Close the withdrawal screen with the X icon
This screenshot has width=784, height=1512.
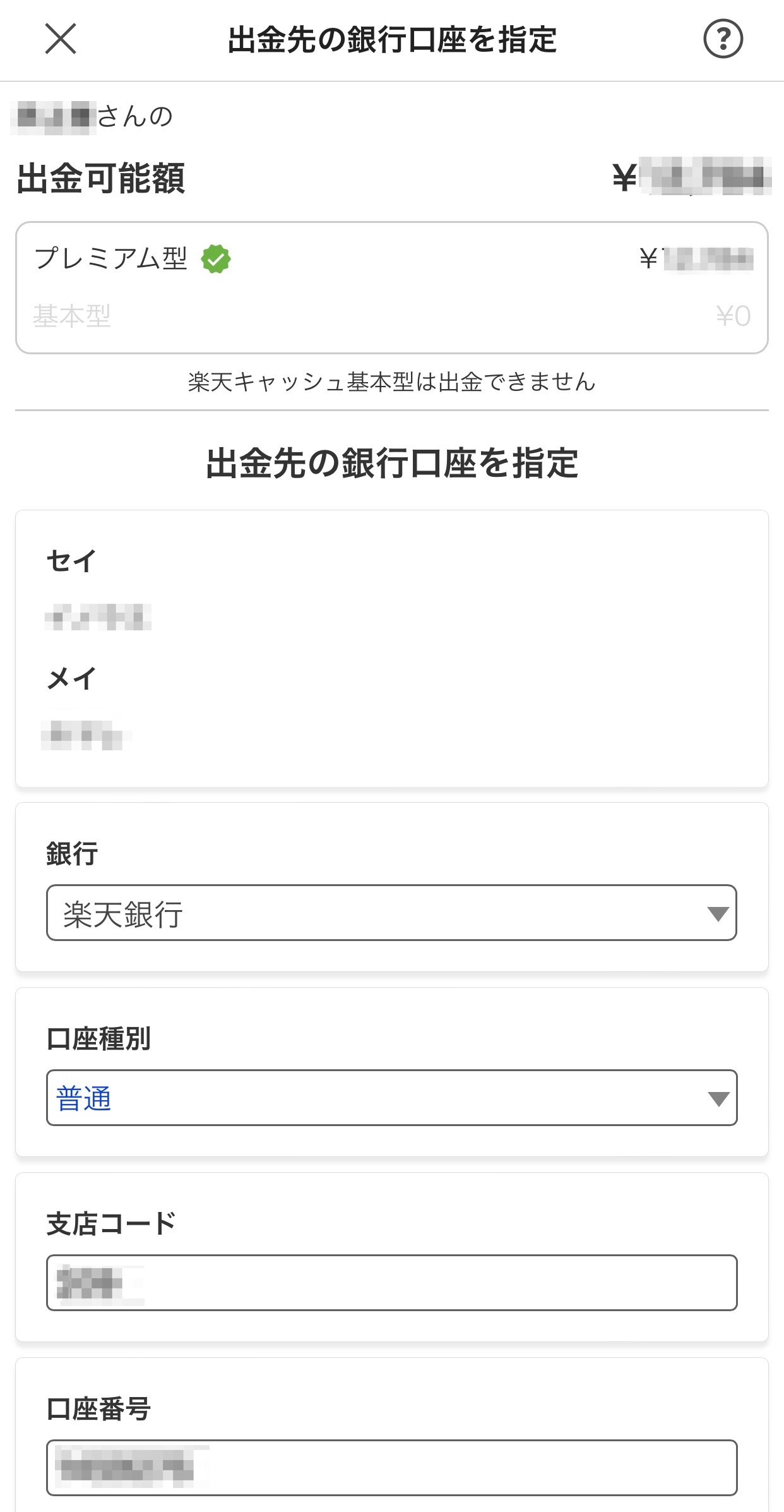pyautogui.click(x=61, y=39)
